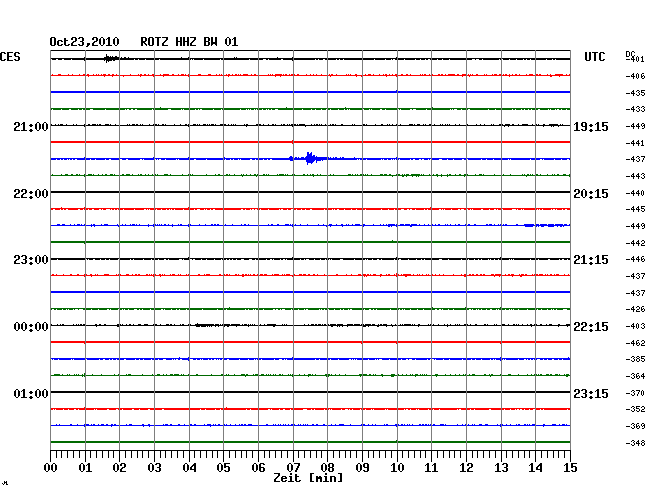Click the DC offset value -462
Image resolution: width=650 pixels, height=494 pixels.
[635, 343]
